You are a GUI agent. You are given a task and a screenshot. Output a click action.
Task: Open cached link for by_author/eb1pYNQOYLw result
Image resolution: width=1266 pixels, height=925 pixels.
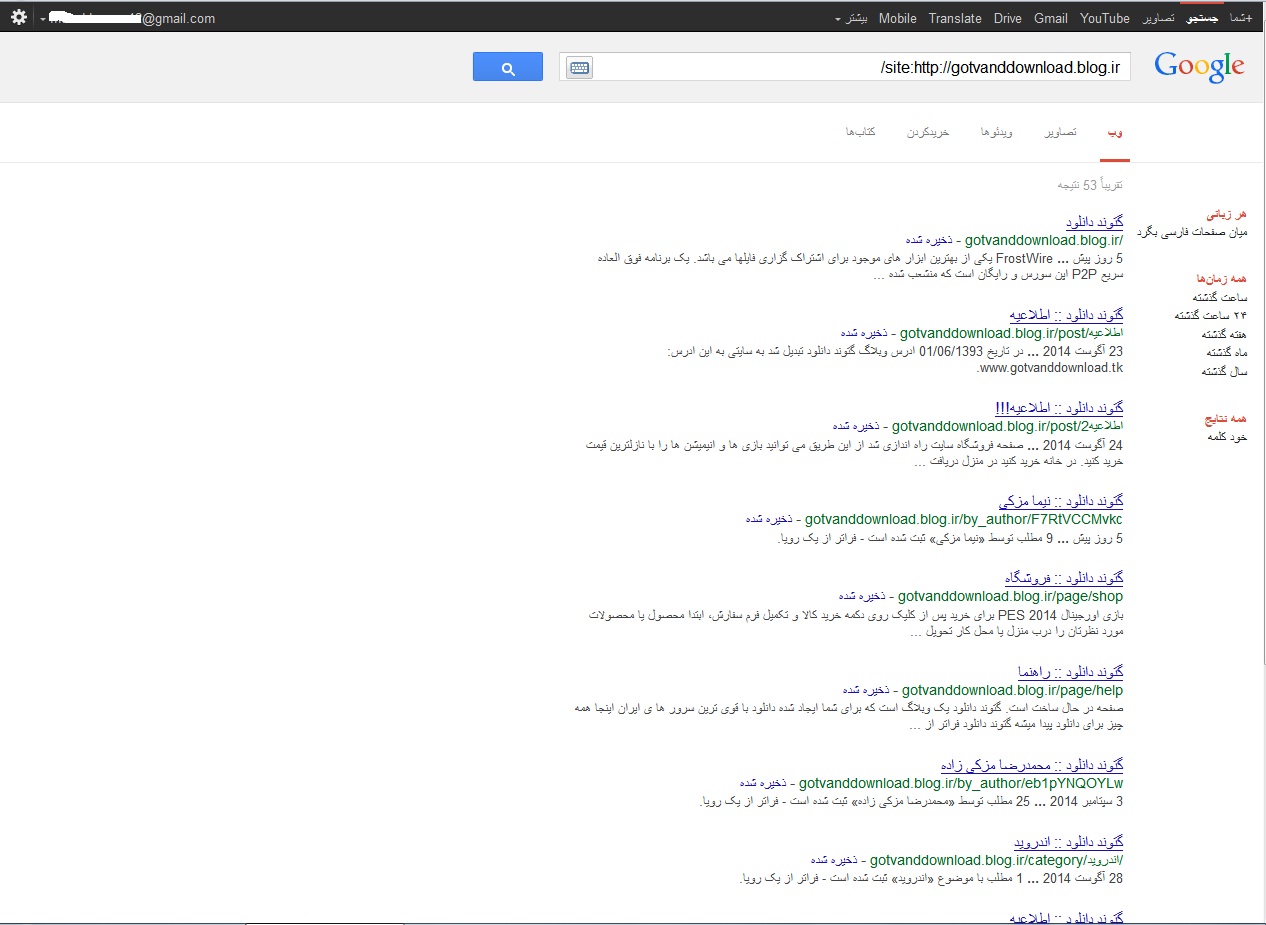click(764, 784)
